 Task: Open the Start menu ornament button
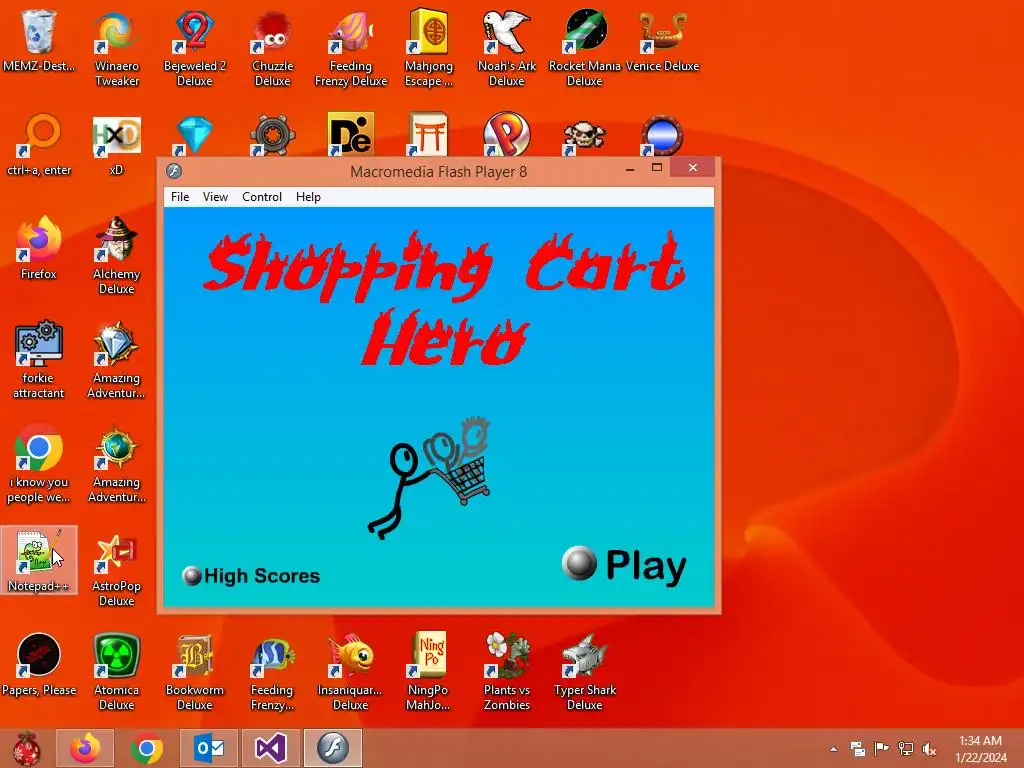[27, 748]
